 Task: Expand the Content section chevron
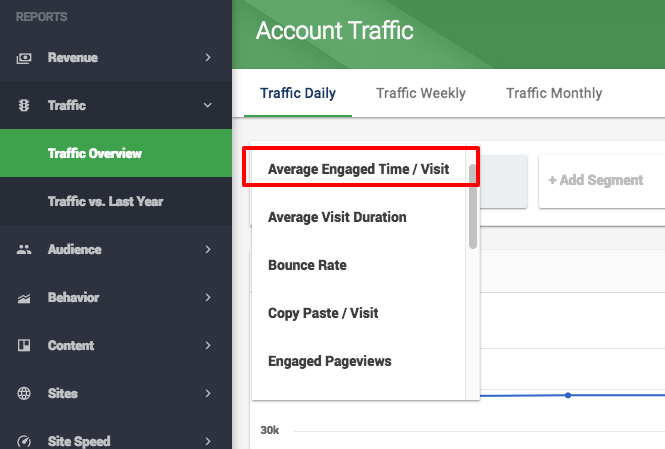pos(208,345)
